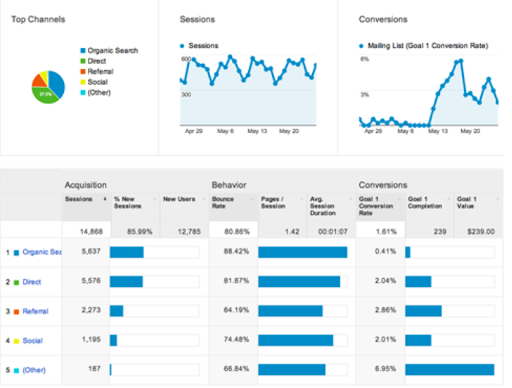Click the blue Organic Search legend square

83,51
